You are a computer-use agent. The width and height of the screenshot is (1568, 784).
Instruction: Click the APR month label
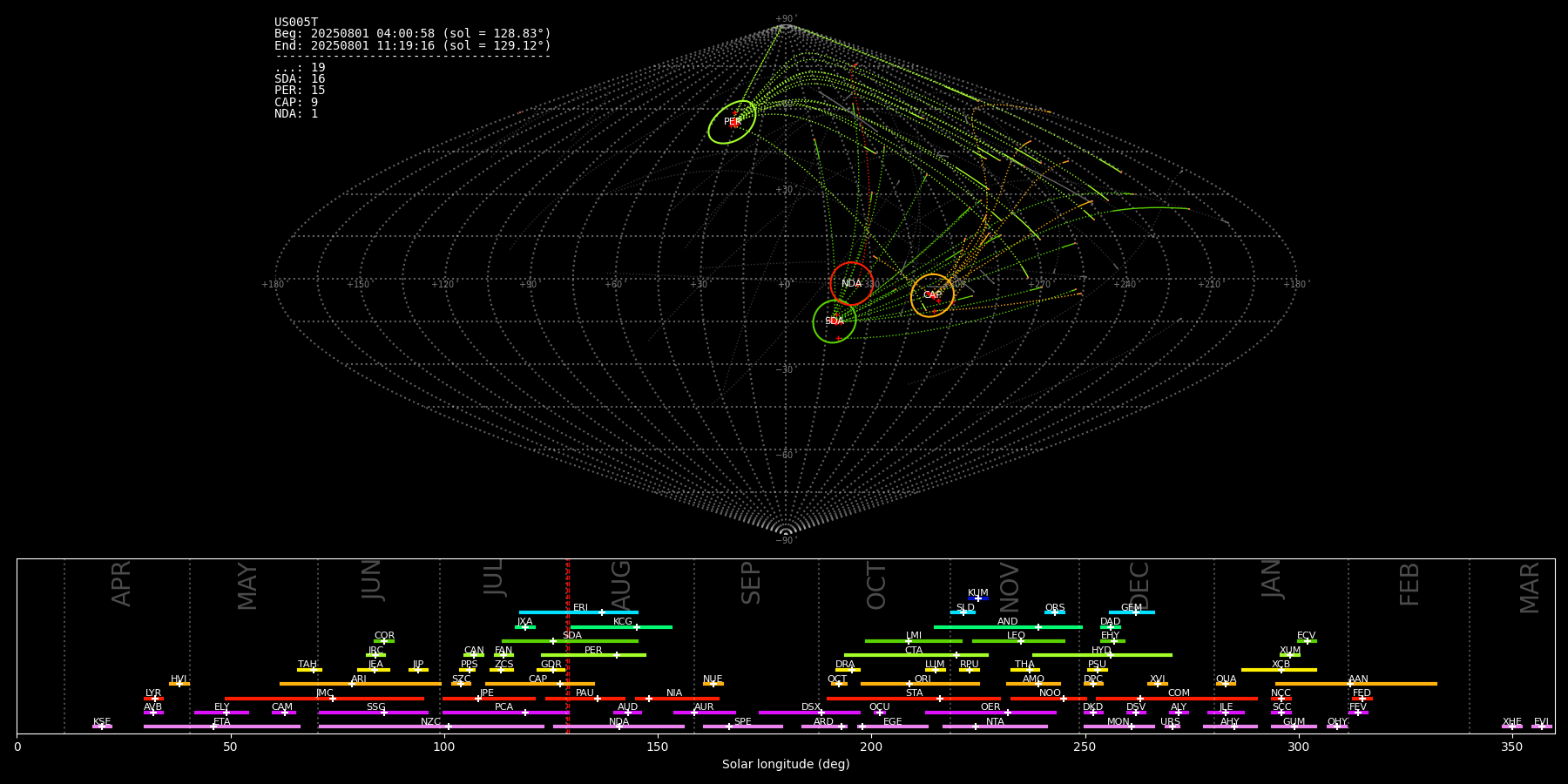click(x=121, y=584)
